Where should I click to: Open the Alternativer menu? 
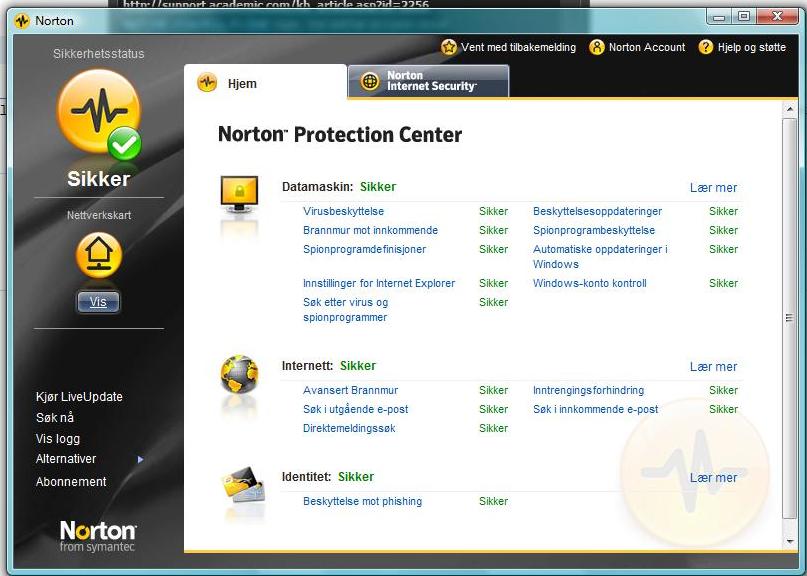66,459
